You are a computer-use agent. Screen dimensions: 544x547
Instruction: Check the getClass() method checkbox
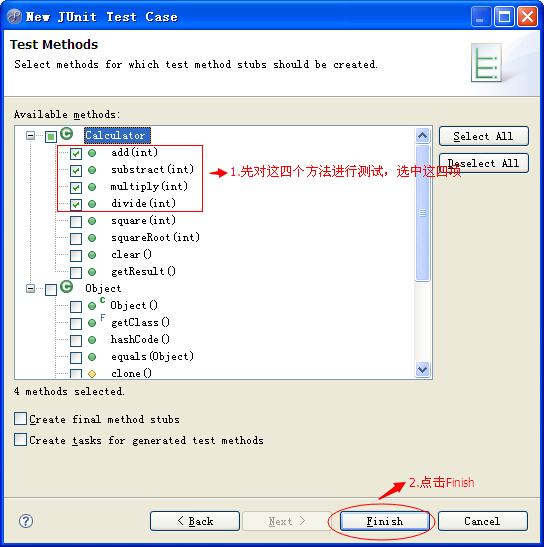pyautogui.click(x=76, y=324)
